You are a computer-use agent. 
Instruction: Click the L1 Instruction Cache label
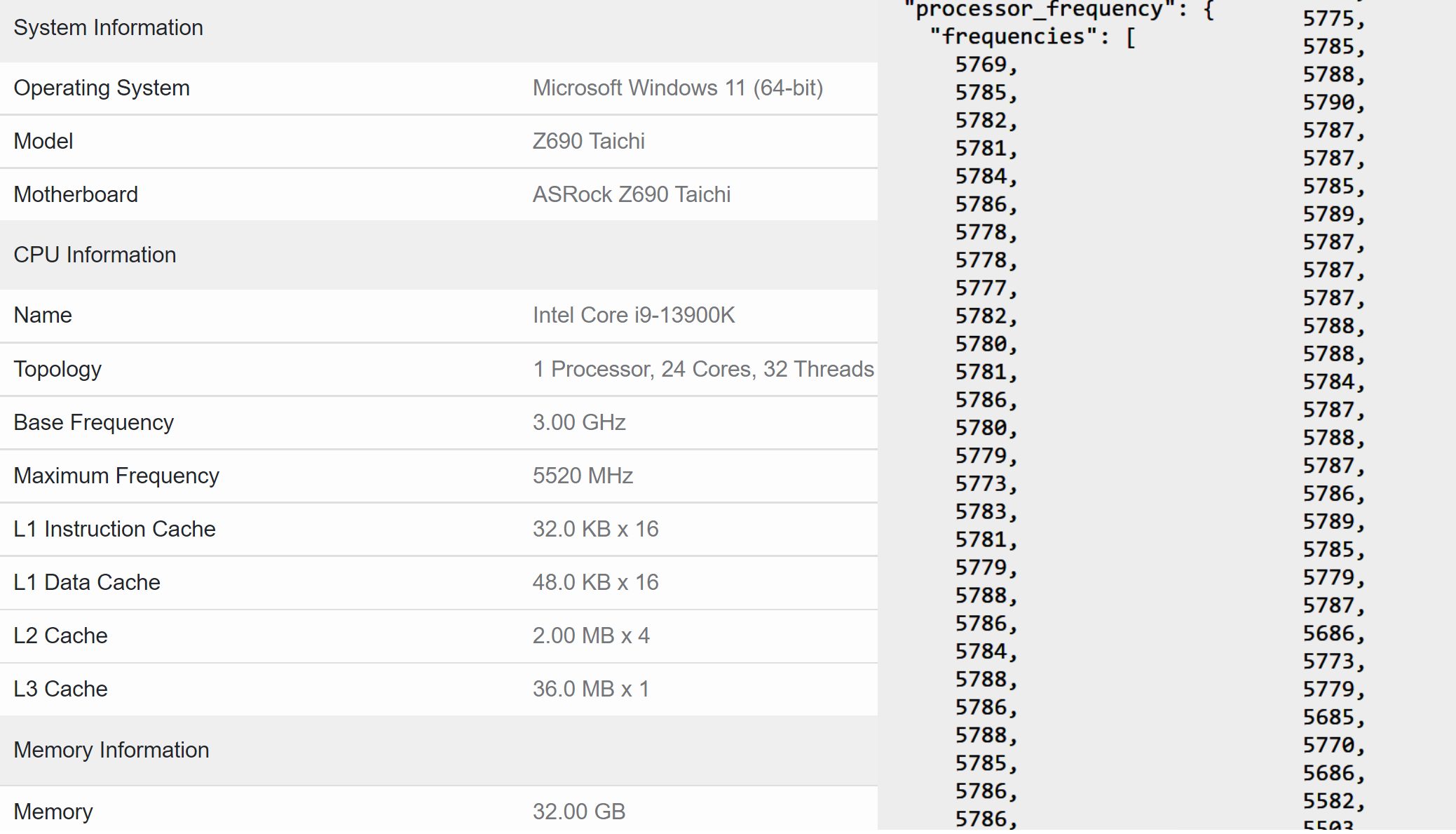click(114, 530)
